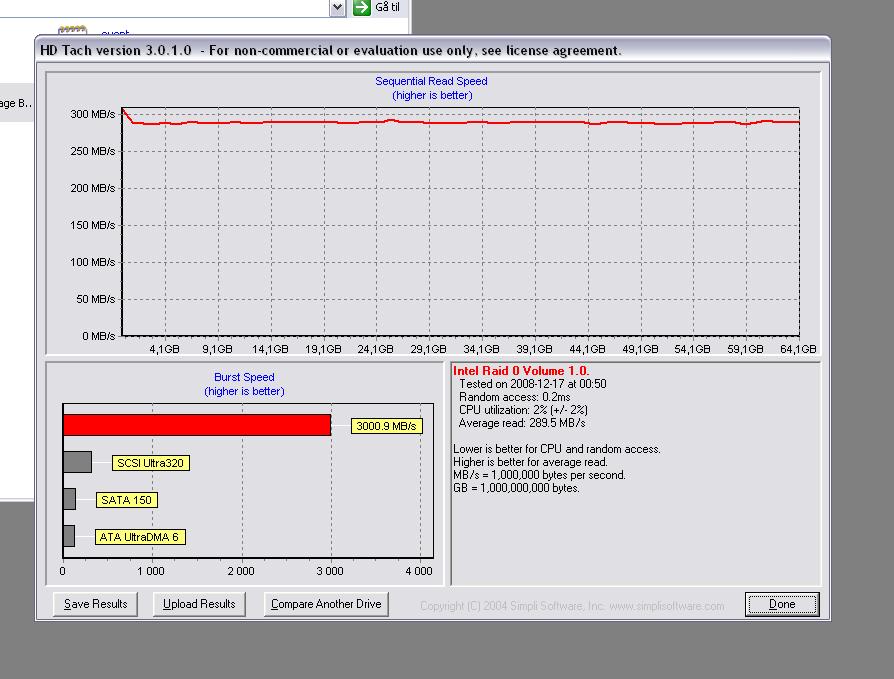The image size is (894, 679).
Task: Click the red burst speed bar
Action: point(197,425)
